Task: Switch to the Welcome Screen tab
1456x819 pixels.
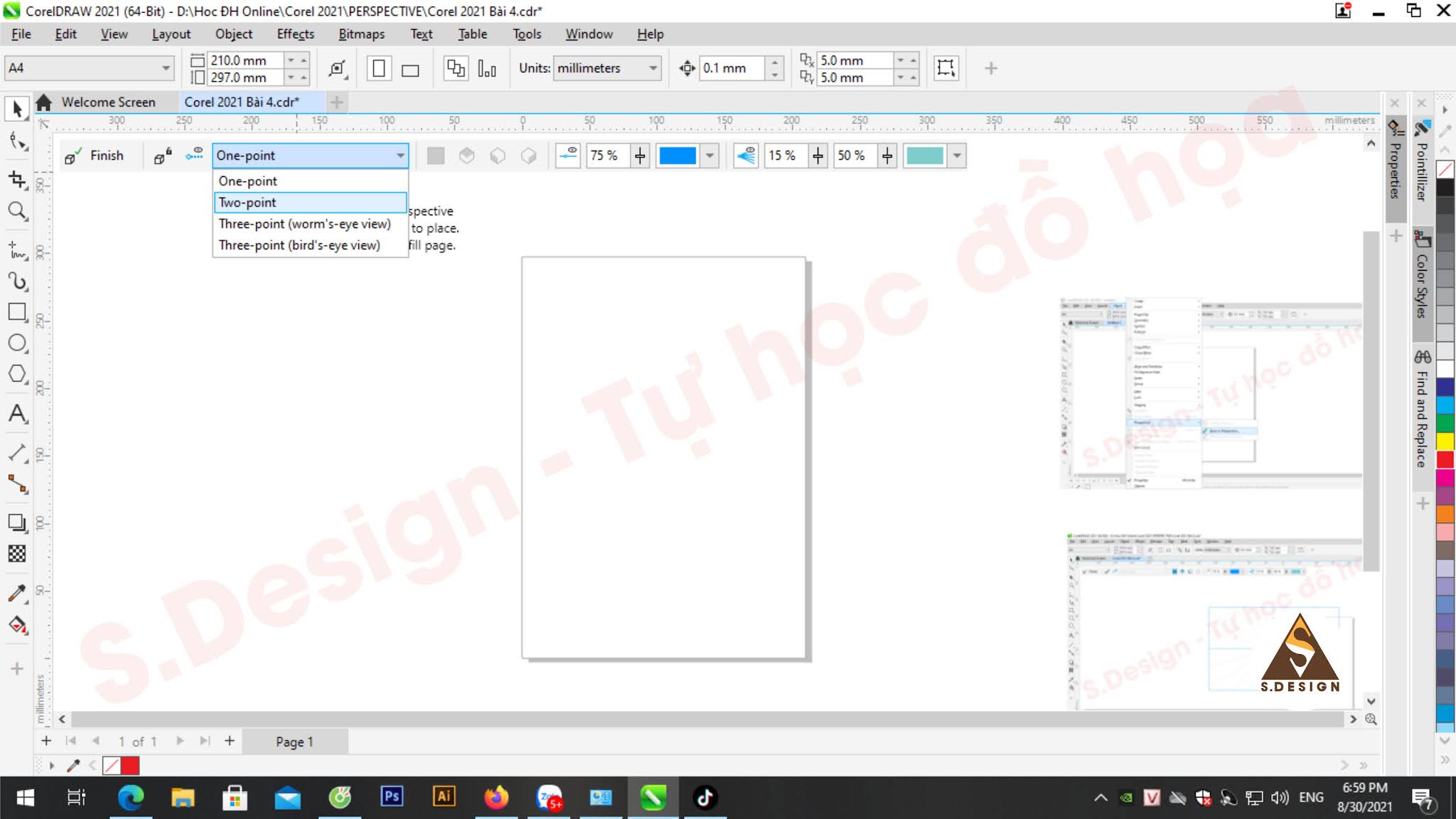Action: point(108,102)
